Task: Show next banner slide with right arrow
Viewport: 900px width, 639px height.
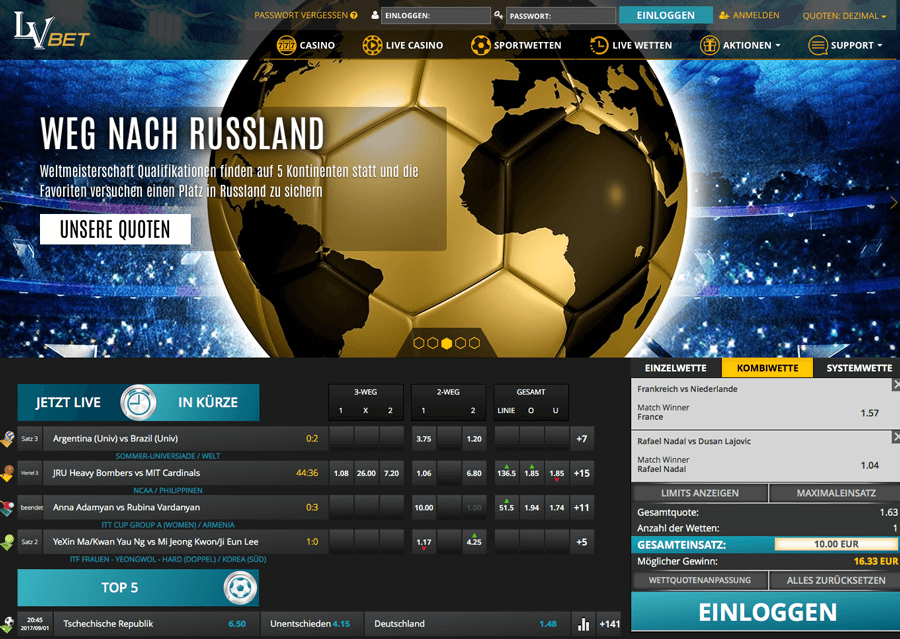Action: click(893, 203)
